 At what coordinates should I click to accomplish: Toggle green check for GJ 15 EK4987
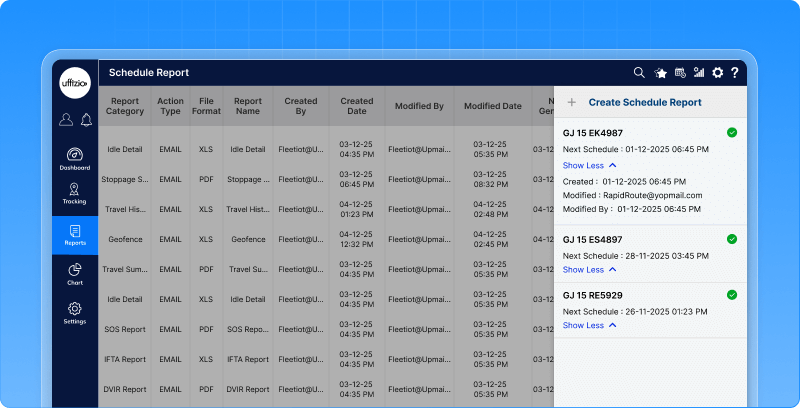(732, 132)
